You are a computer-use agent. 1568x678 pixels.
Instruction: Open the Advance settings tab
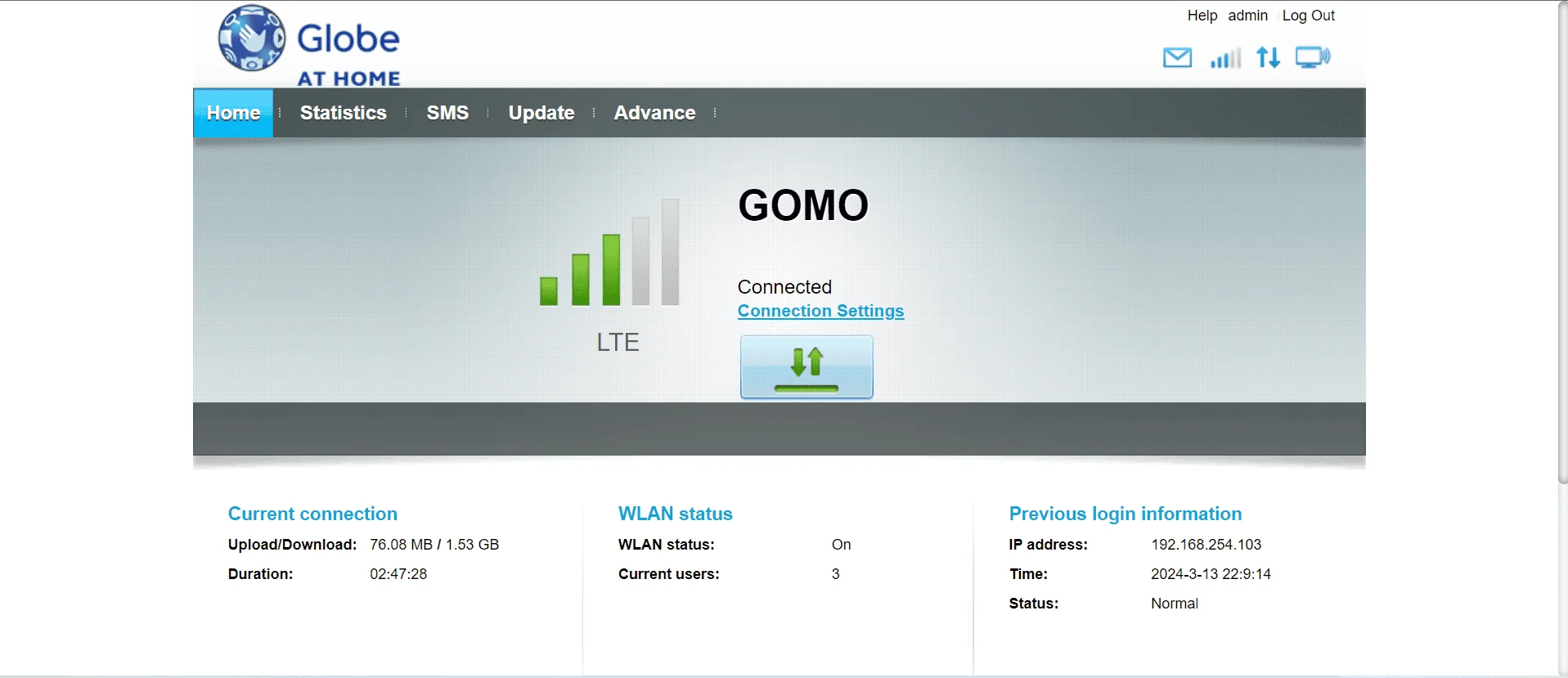[655, 113]
